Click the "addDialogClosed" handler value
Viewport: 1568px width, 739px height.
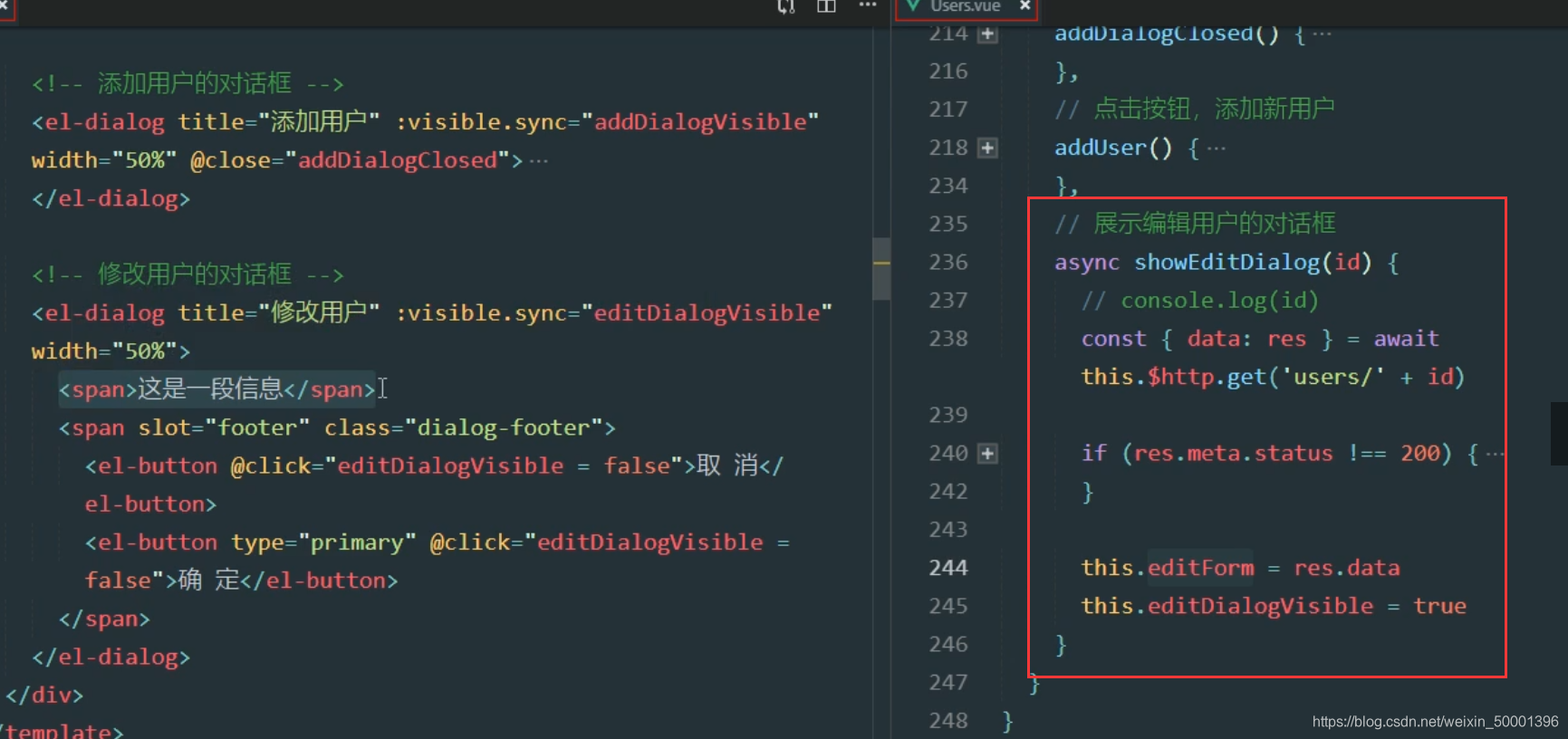coord(399,160)
